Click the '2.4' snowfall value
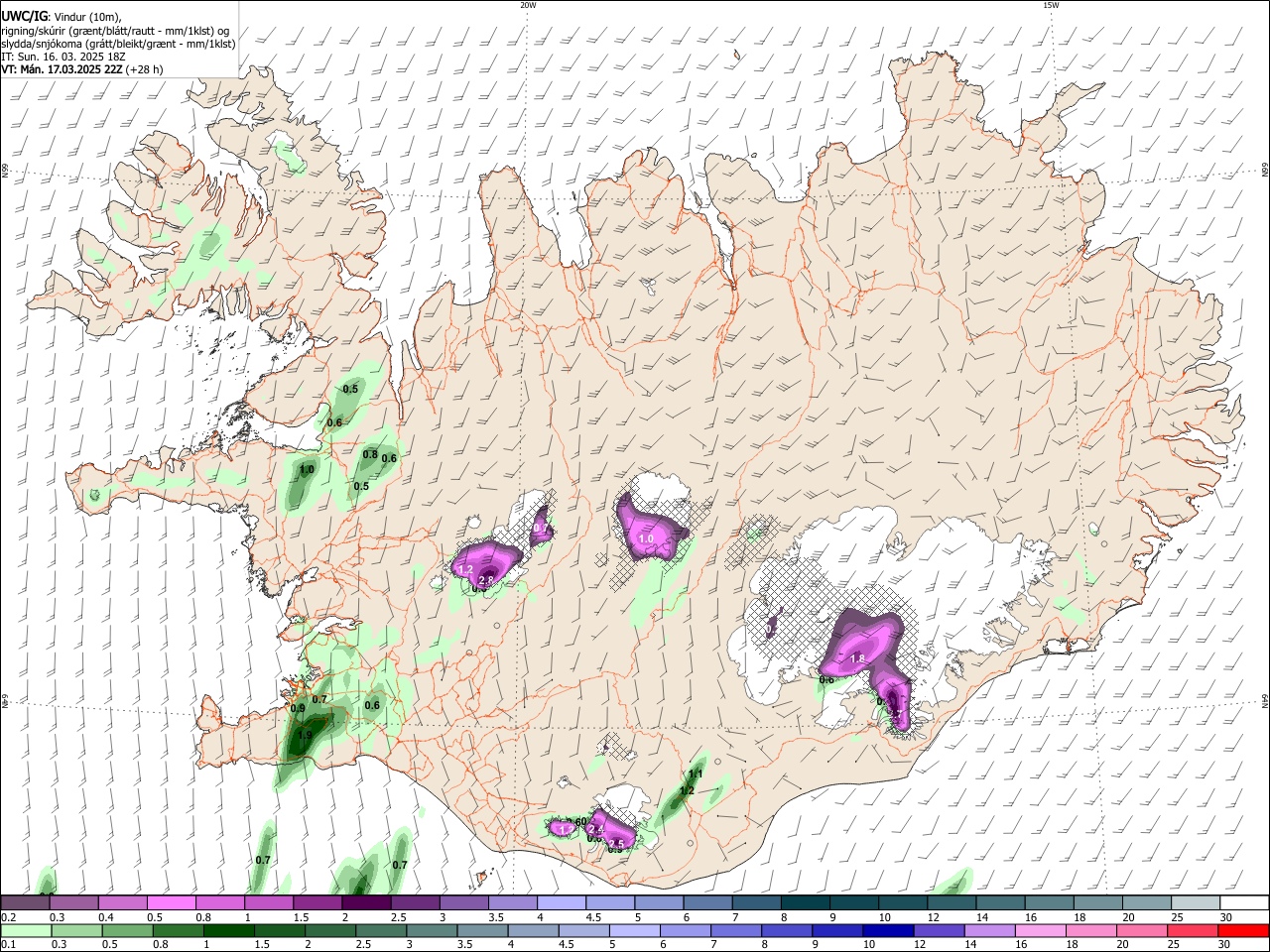This screenshot has width=1270, height=952. 596,829
